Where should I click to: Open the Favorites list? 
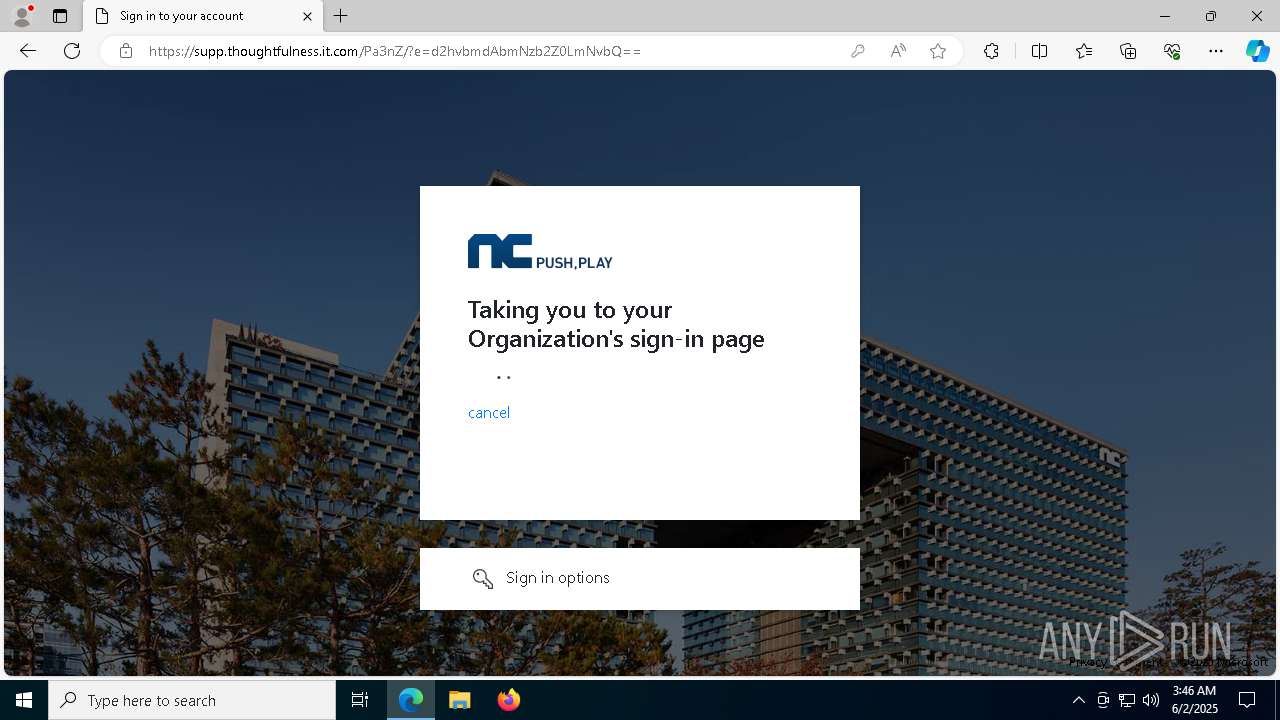coord(1084,51)
